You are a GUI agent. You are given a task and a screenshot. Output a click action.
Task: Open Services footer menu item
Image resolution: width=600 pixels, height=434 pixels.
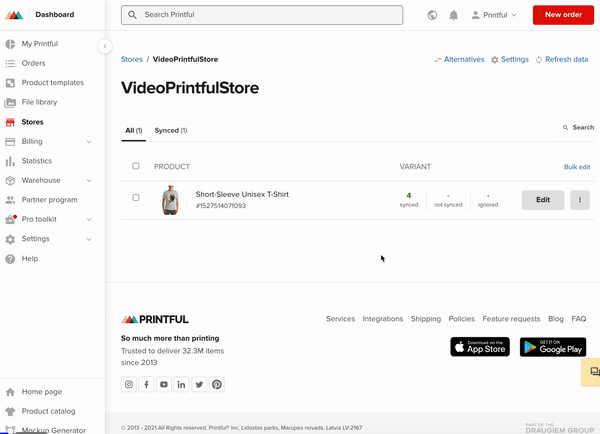pos(340,319)
